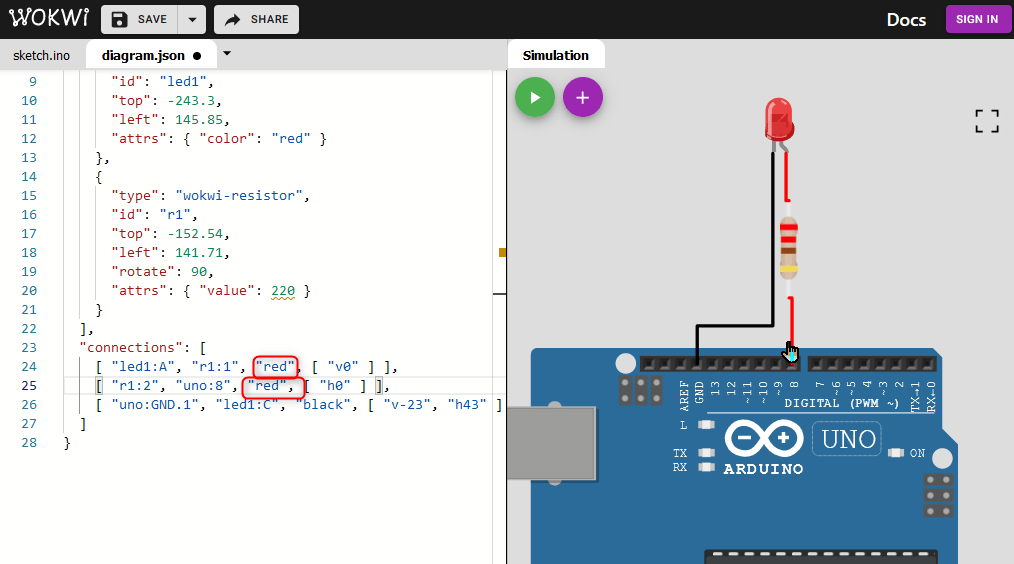Click the -152.54 top value
Viewport: 1014px width, 564px height.
point(195,233)
